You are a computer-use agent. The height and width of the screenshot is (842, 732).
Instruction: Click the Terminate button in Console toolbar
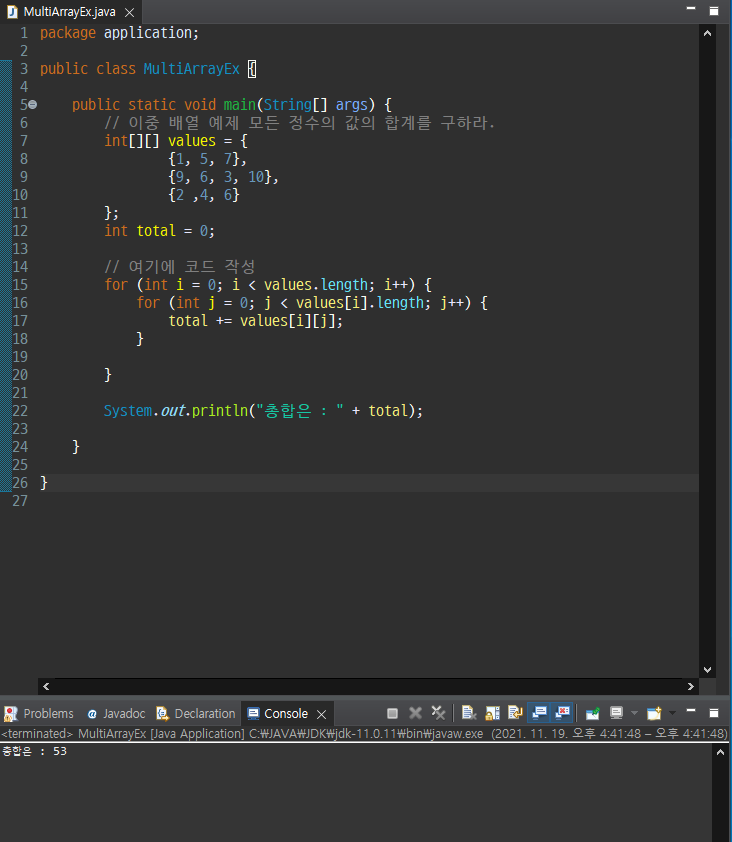point(392,713)
